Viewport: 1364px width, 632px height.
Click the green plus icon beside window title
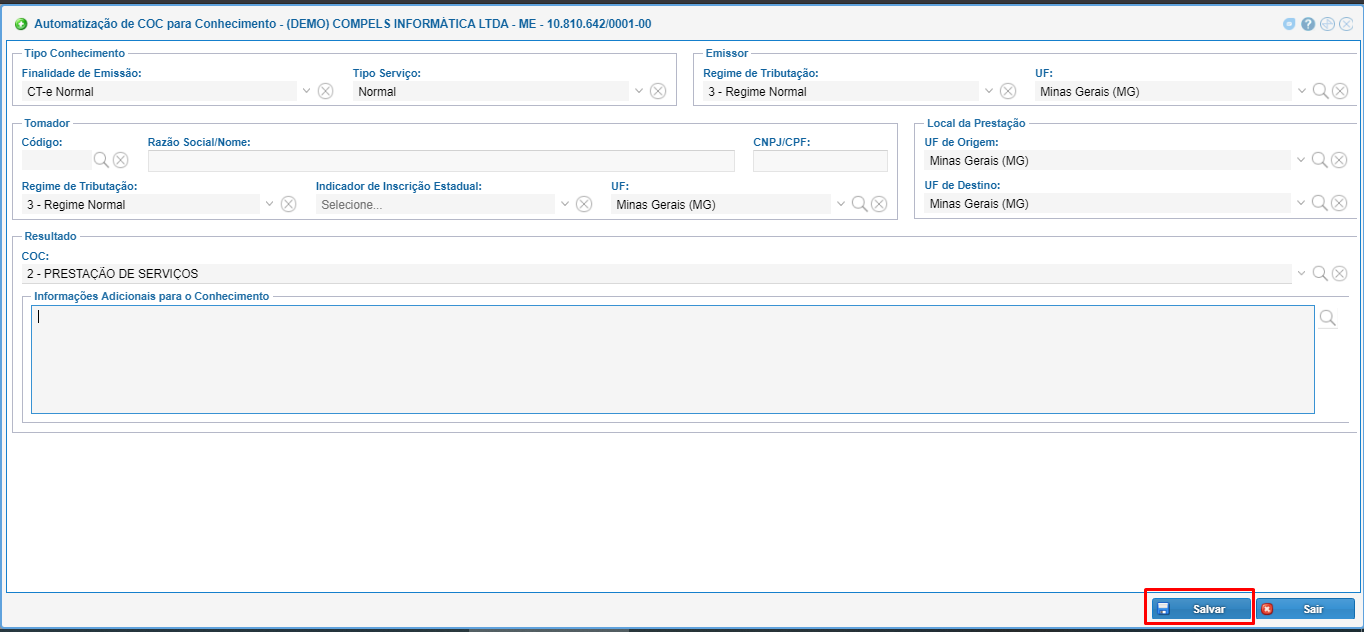coord(21,23)
